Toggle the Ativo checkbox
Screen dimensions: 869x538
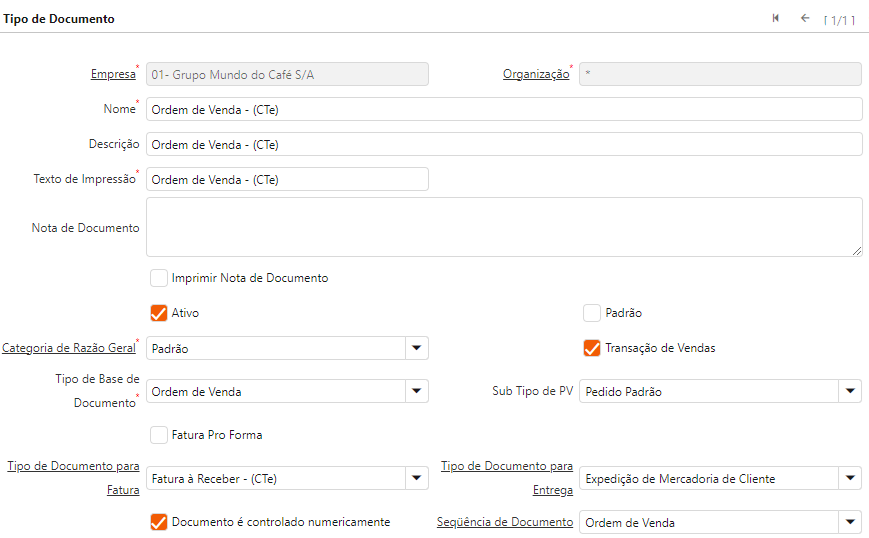coord(158,313)
